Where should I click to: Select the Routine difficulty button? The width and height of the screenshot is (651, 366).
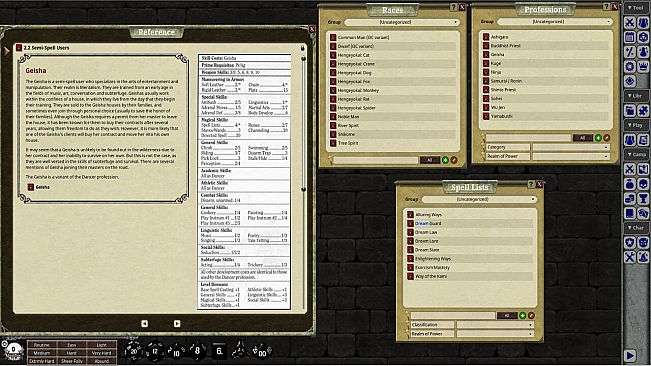tap(42, 345)
